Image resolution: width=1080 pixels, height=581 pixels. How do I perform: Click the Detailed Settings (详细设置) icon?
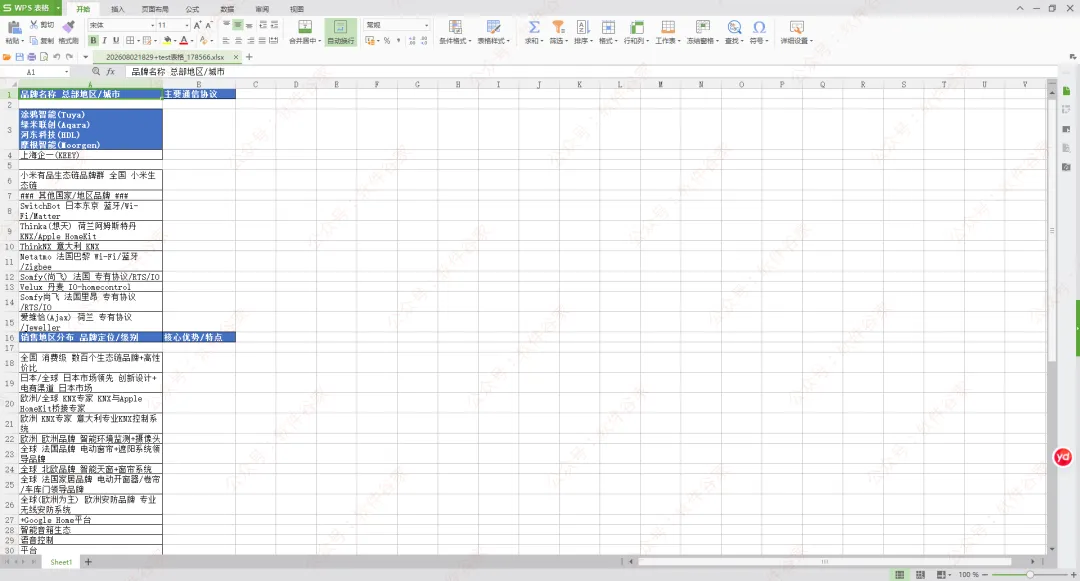(797, 27)
